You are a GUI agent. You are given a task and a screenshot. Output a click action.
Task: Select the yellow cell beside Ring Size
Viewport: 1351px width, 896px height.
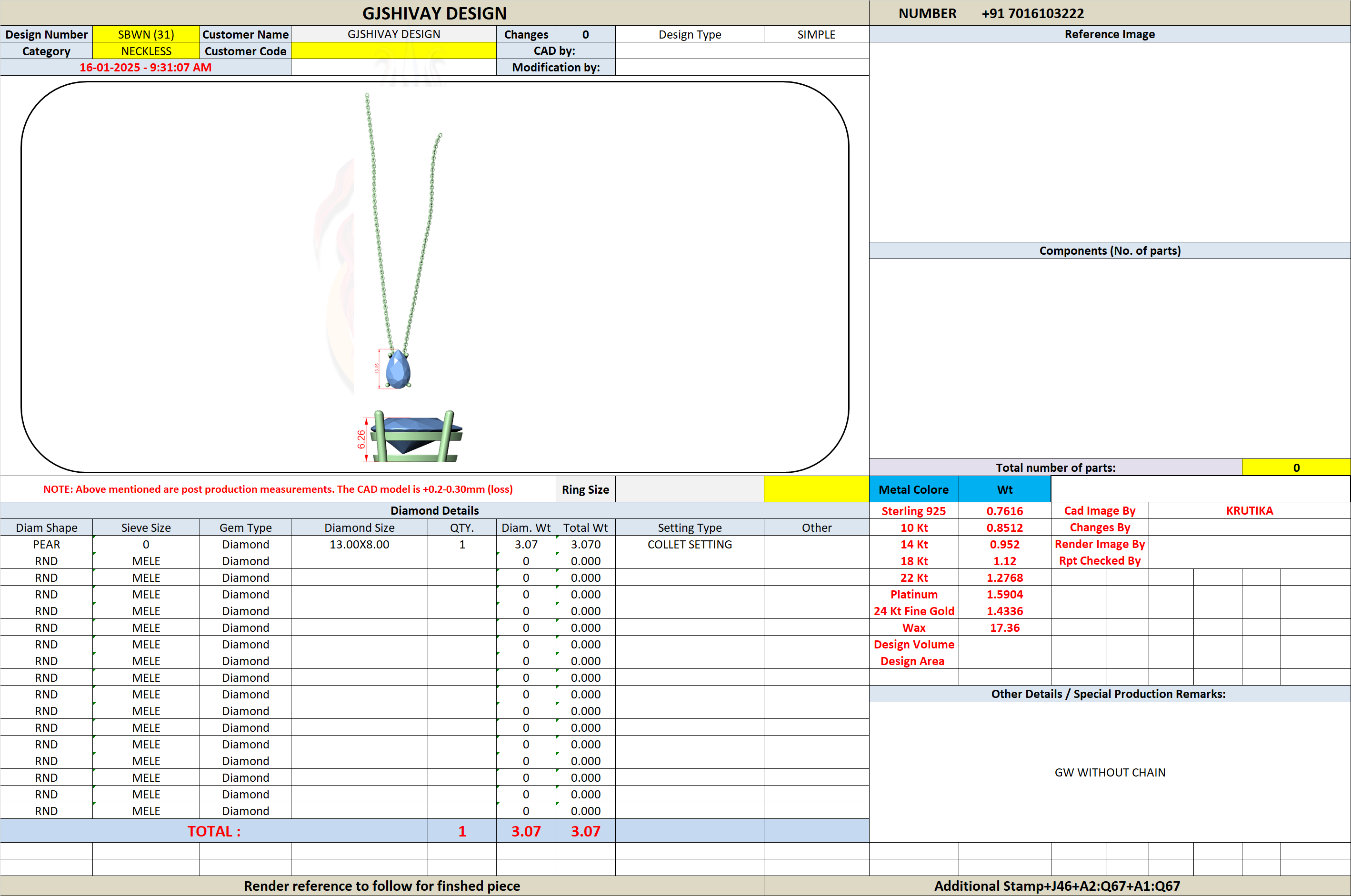[816, 489]
